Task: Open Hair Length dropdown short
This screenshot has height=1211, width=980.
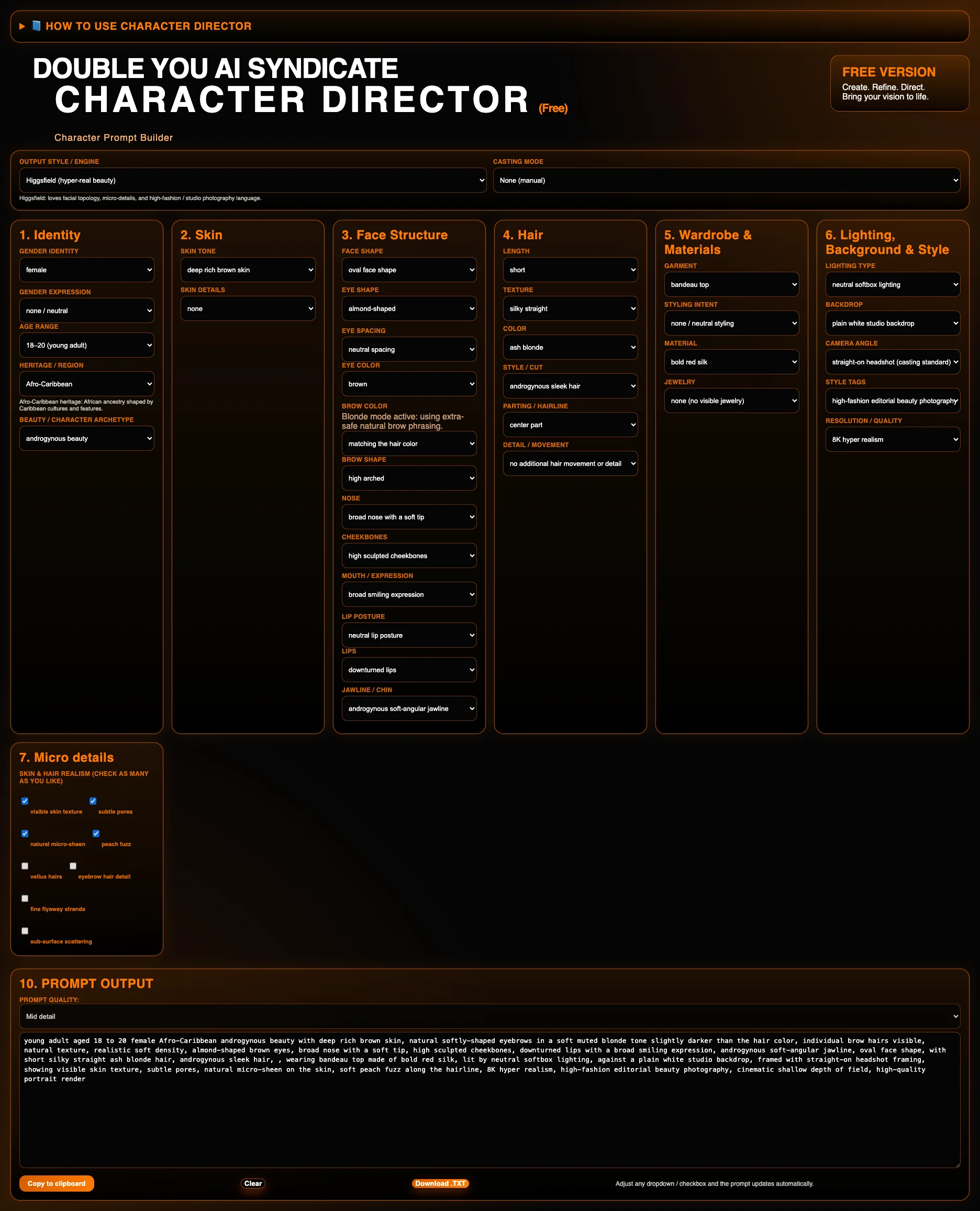Action: coord(570,270)
